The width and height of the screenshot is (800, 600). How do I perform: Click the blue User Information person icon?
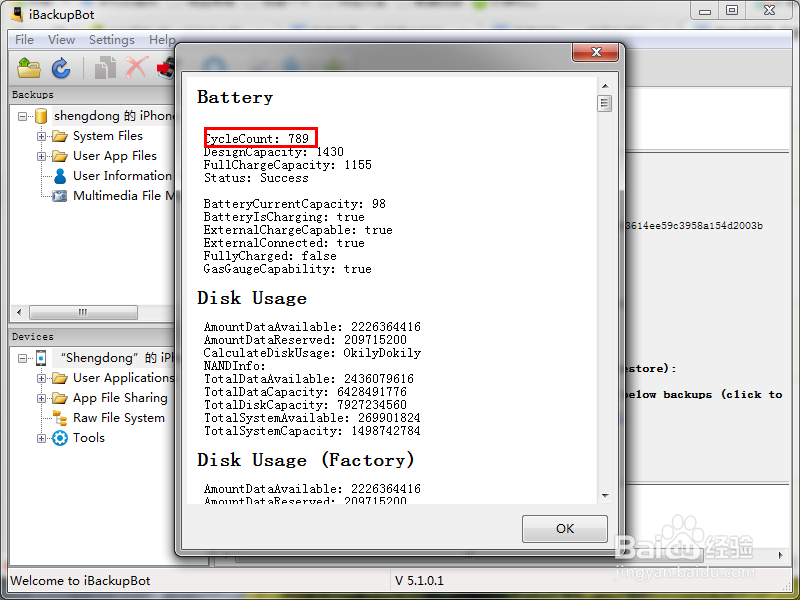click(60, 176)
